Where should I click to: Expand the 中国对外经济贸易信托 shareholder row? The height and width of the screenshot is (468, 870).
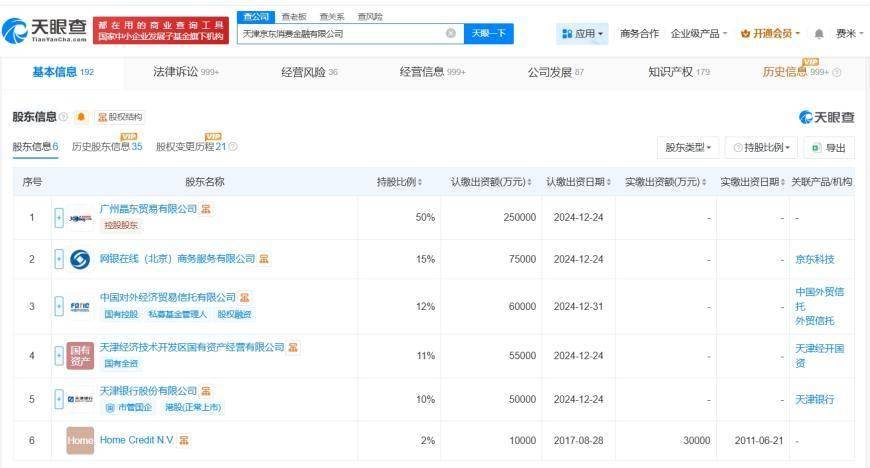[59, 306]
